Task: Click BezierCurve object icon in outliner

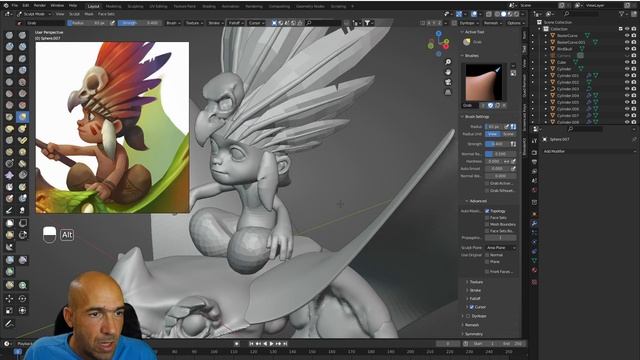Action: [553, 36]
